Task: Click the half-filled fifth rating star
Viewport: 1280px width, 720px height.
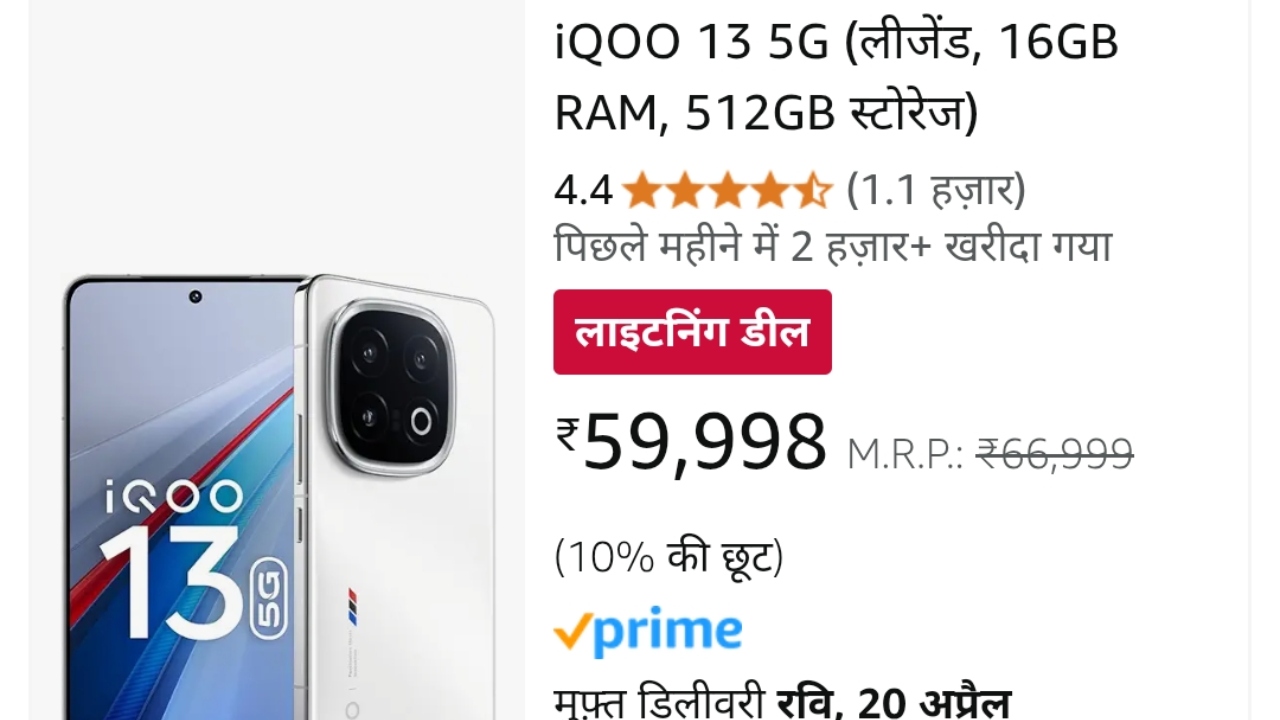Action: tap(814, 189)
